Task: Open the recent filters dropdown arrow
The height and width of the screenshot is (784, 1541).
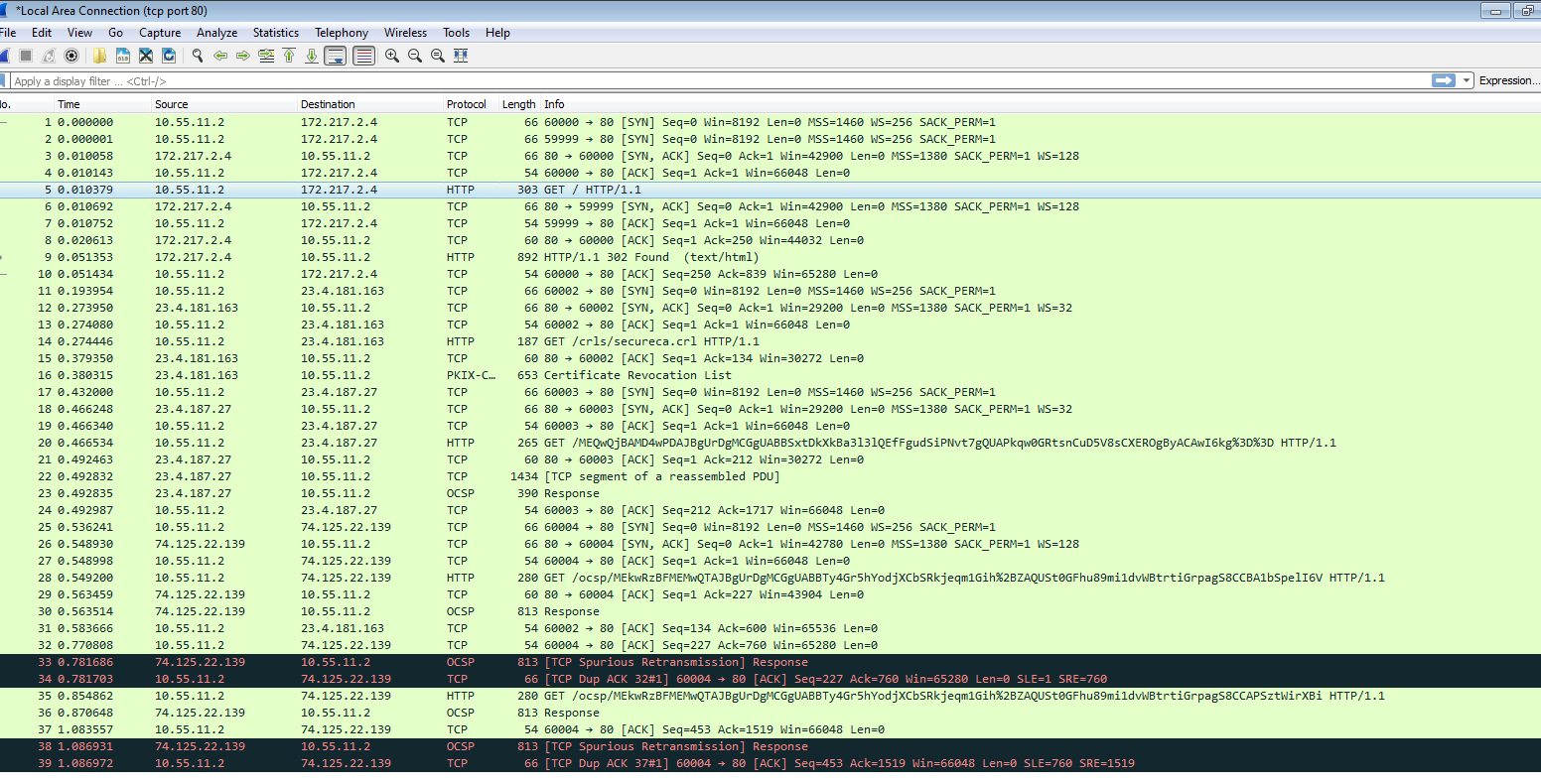Action: click(x=1467, y=80)
